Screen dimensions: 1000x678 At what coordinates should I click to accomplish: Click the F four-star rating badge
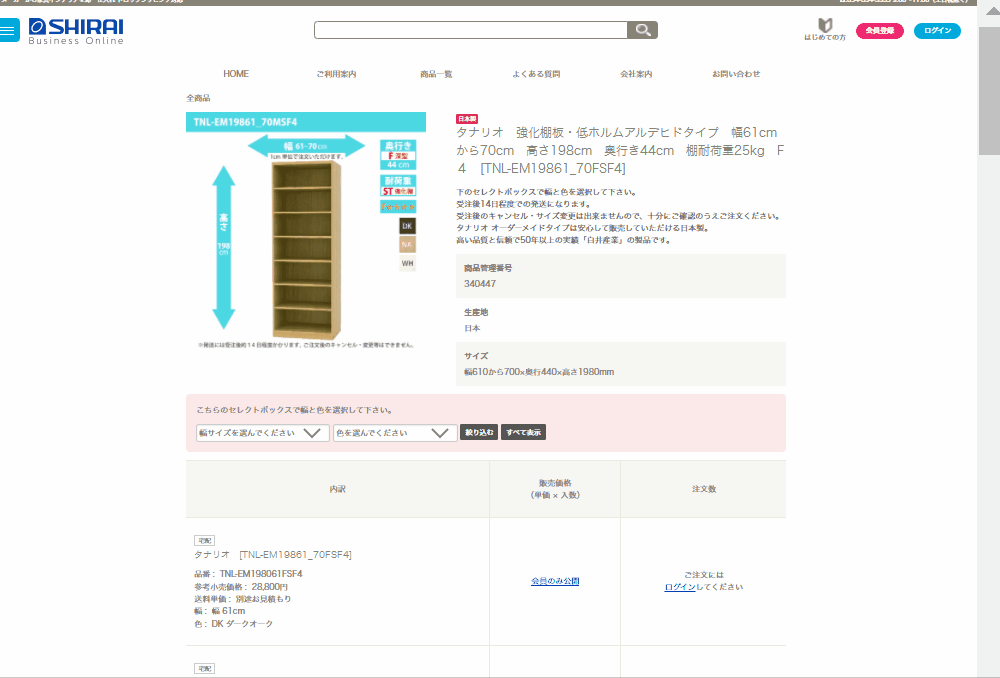[398, 207]
